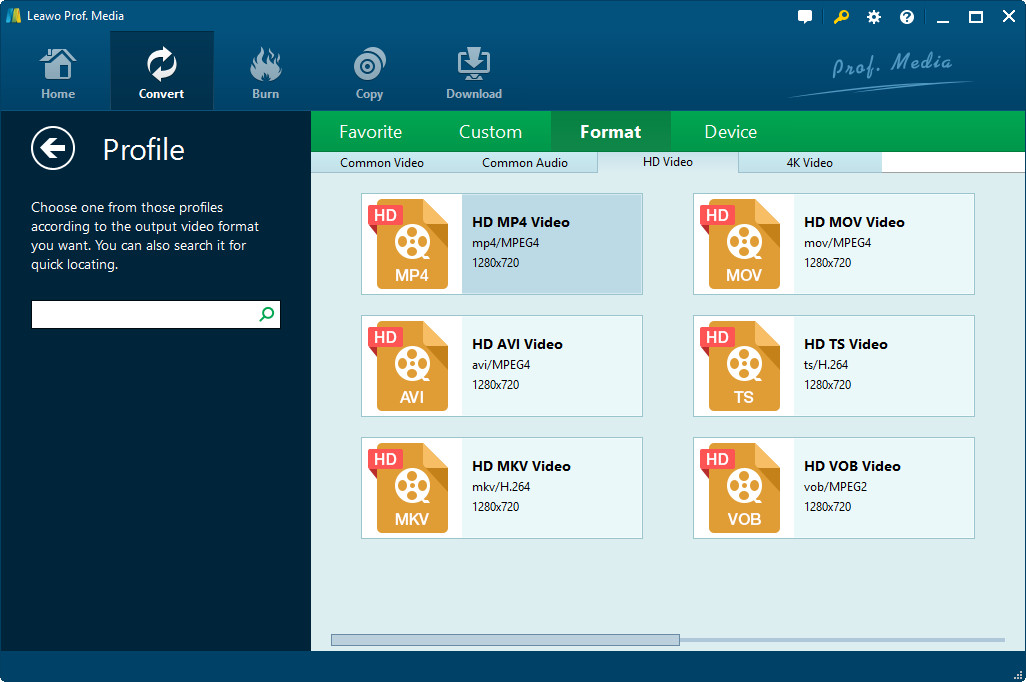
Task: Open the Copy module
Action: click(x=369, y=73)
